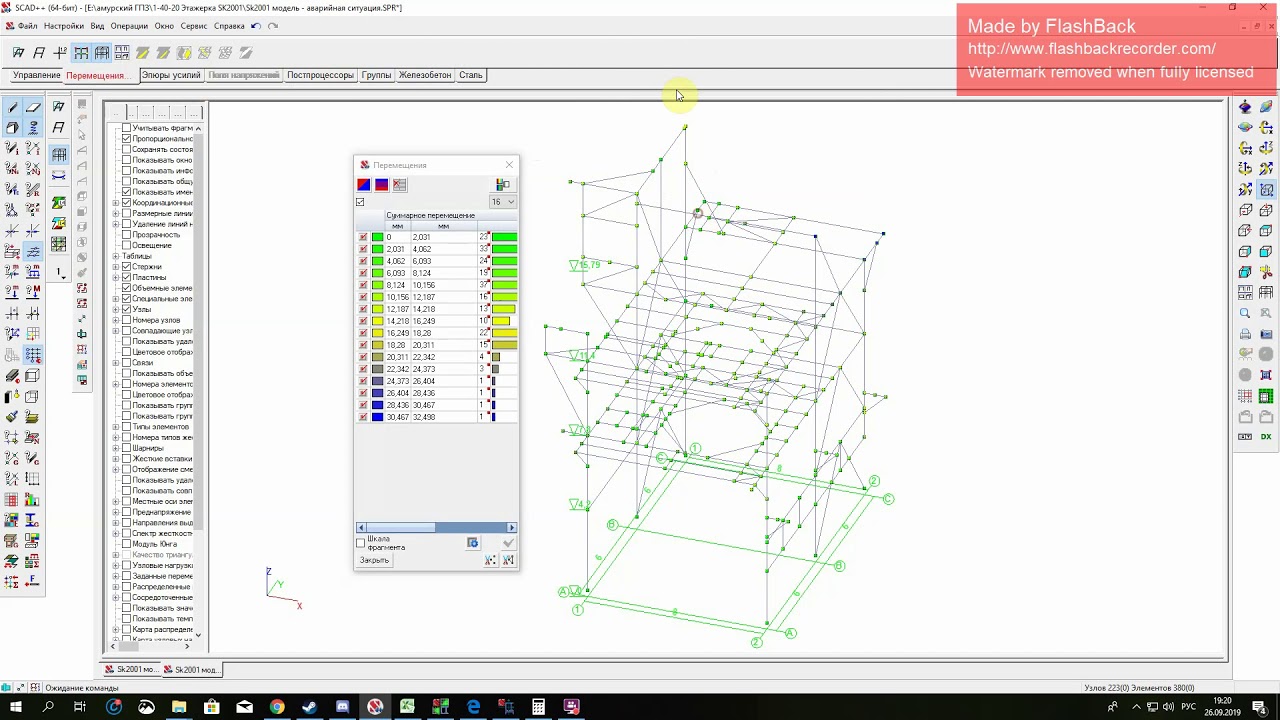Switch to the Железобетон tab

click(425, 75)
